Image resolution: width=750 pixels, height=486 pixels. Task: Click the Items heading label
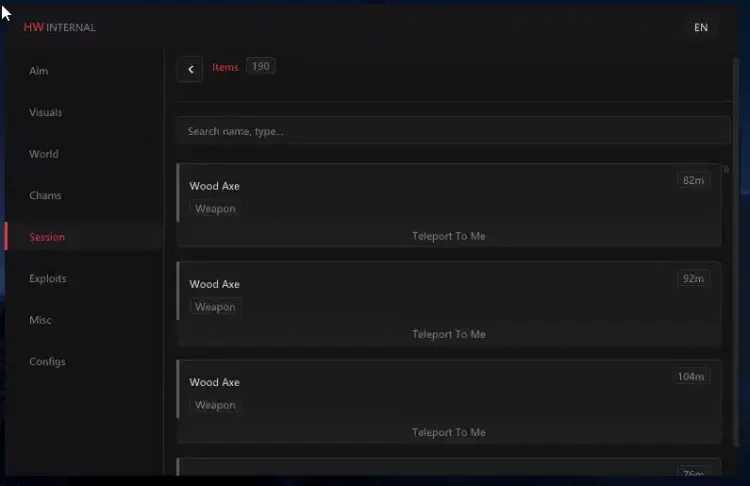pyautogui.click(x=225, y=67)
